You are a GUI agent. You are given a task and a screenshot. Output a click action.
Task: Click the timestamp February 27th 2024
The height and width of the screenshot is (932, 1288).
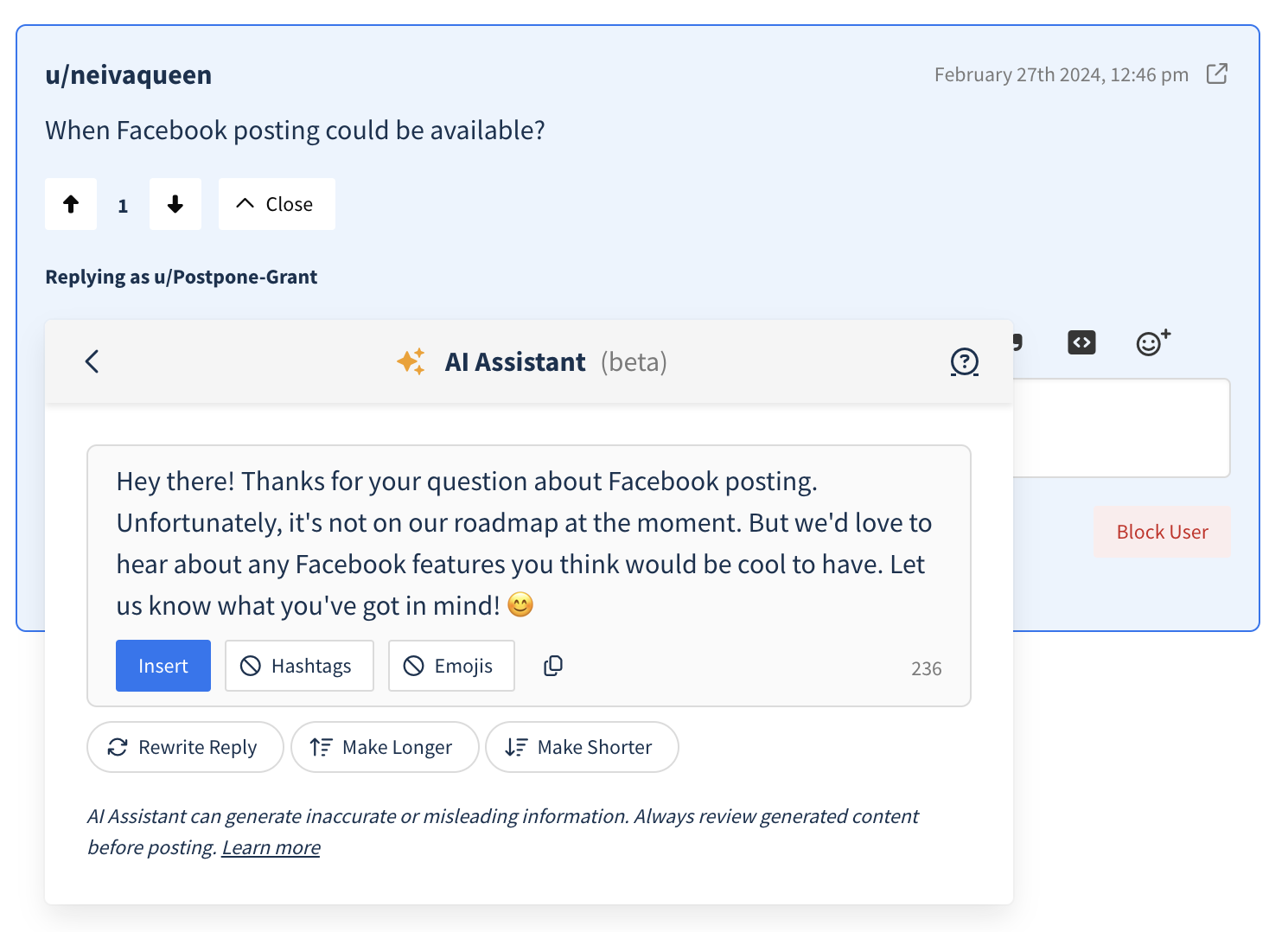(1062, 74)
